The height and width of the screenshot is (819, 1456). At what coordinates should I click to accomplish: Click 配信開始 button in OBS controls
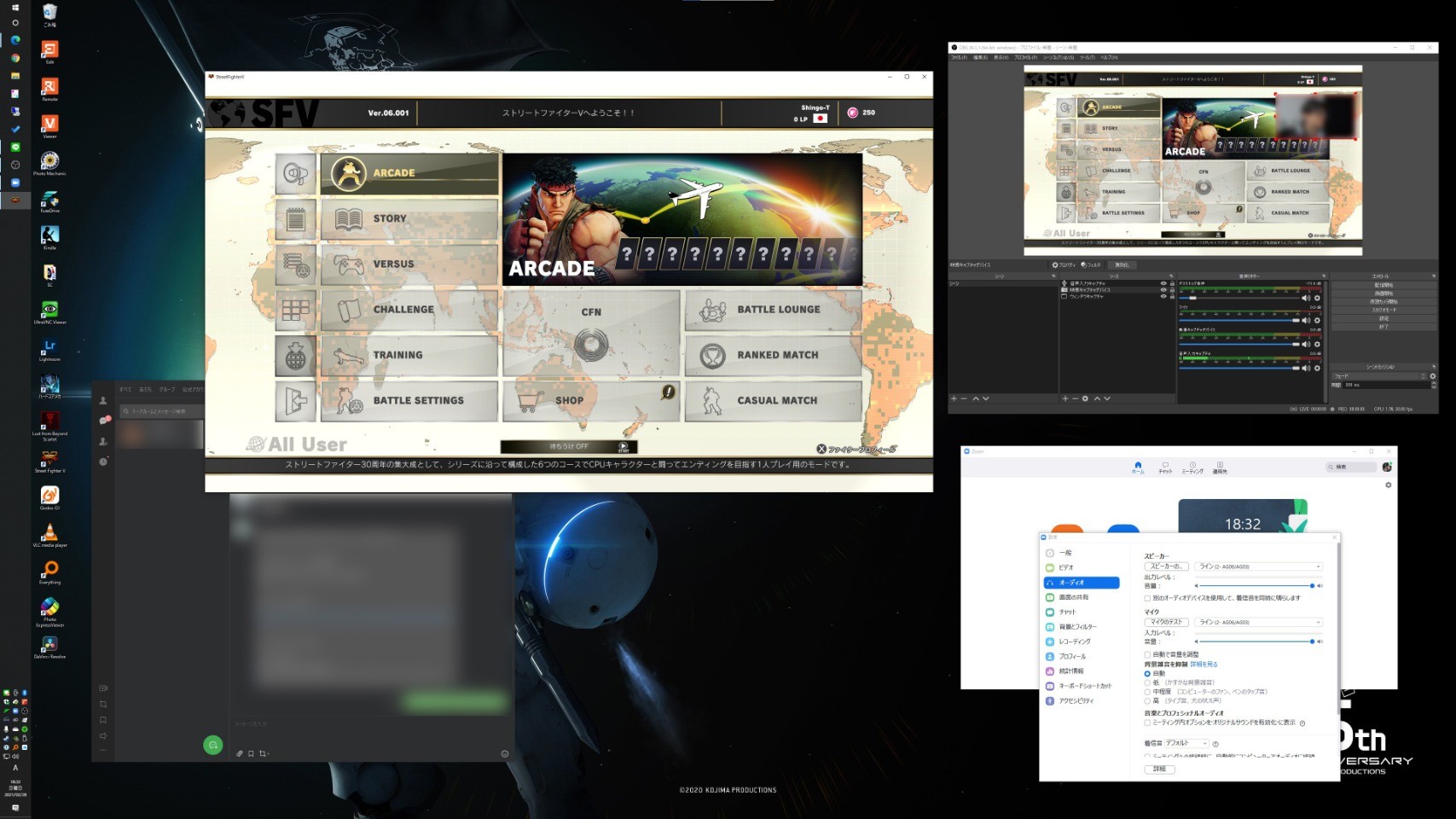pyautogui.click(x=1384, y=285)
